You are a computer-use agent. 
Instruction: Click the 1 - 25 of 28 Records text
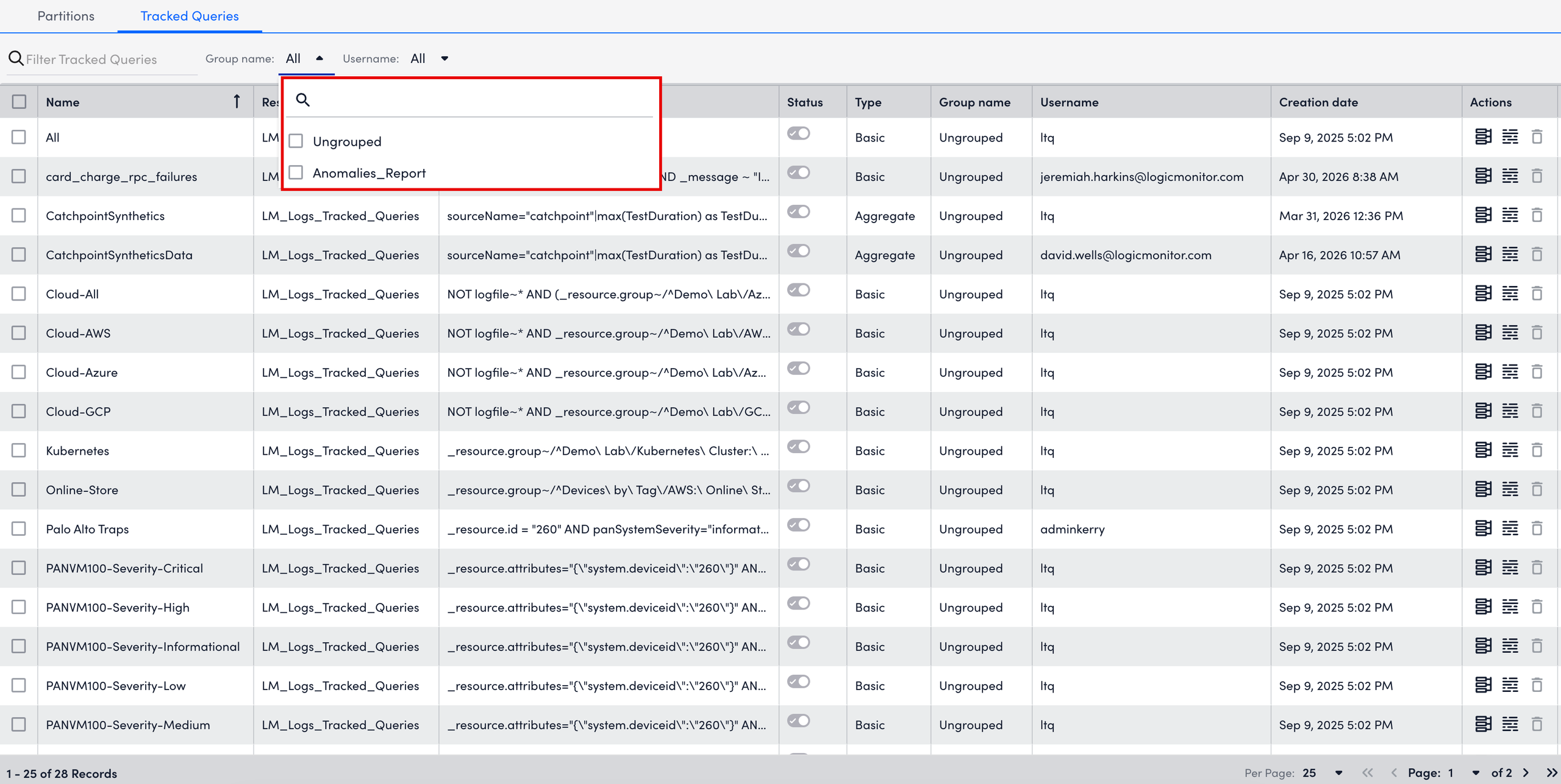pos(62,773)
